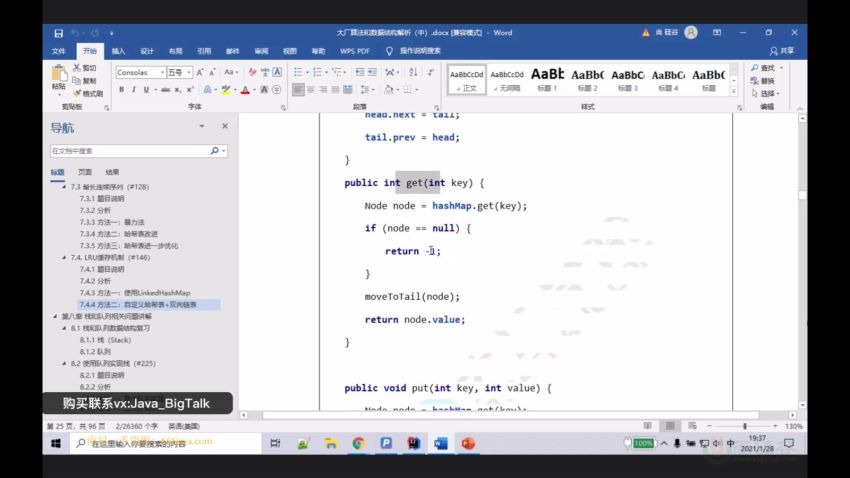The width and height of the screenshot is (850, 478).
Task: Click the Paste button in clipboard group
Action: [x=59, y=78]
